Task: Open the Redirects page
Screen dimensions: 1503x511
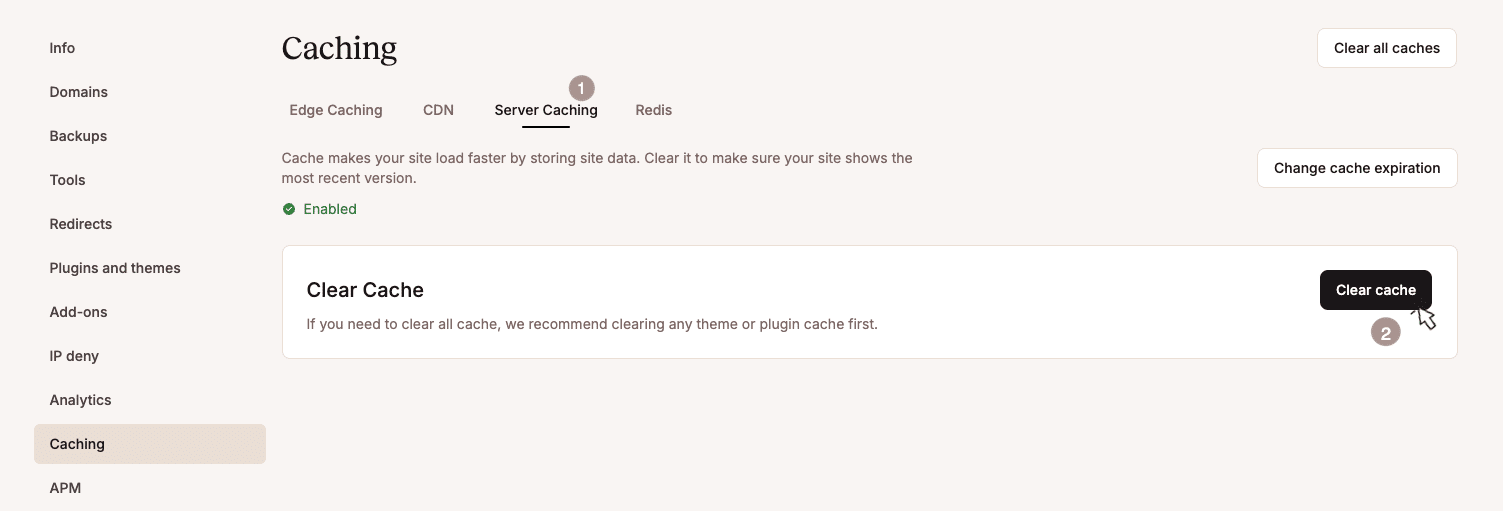Action: [80, 224]
